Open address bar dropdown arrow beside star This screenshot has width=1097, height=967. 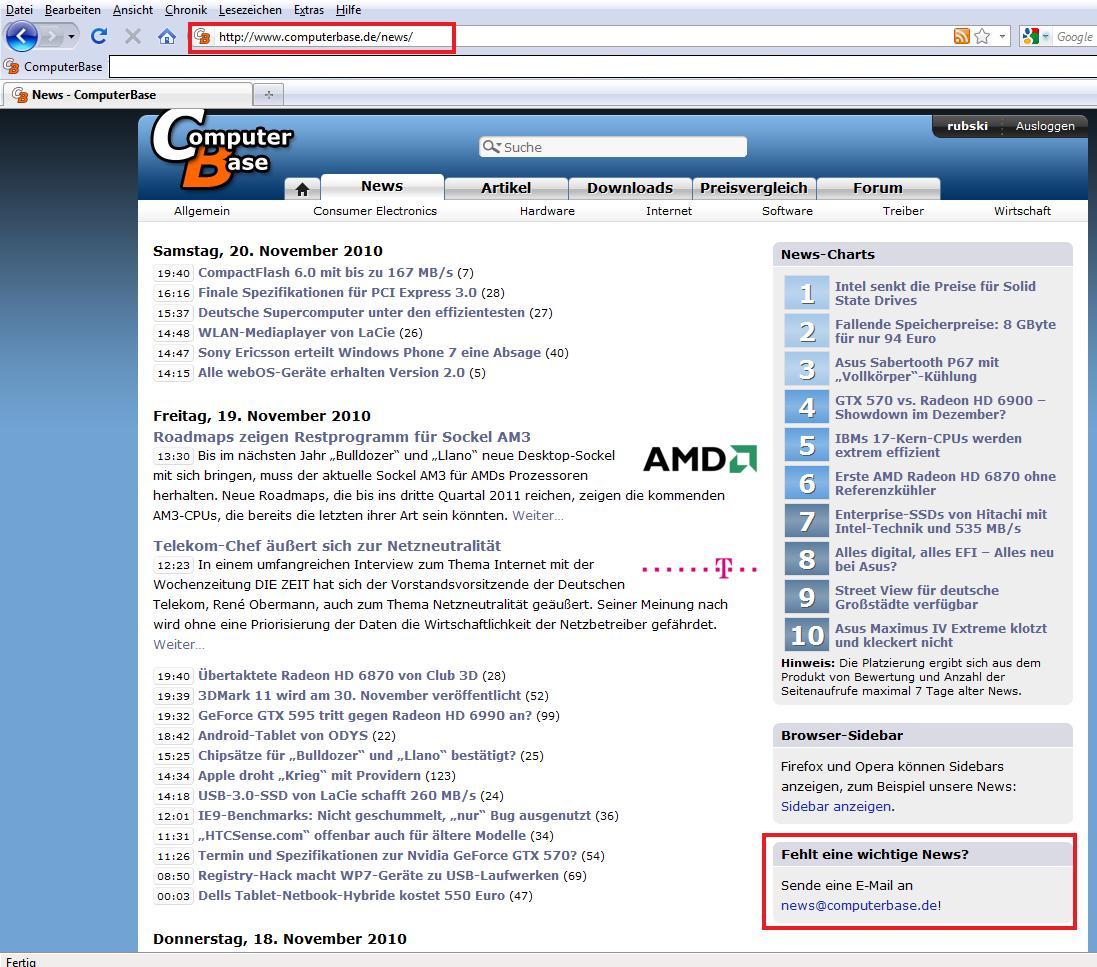pyautogui.click(x=1002, y=36)
